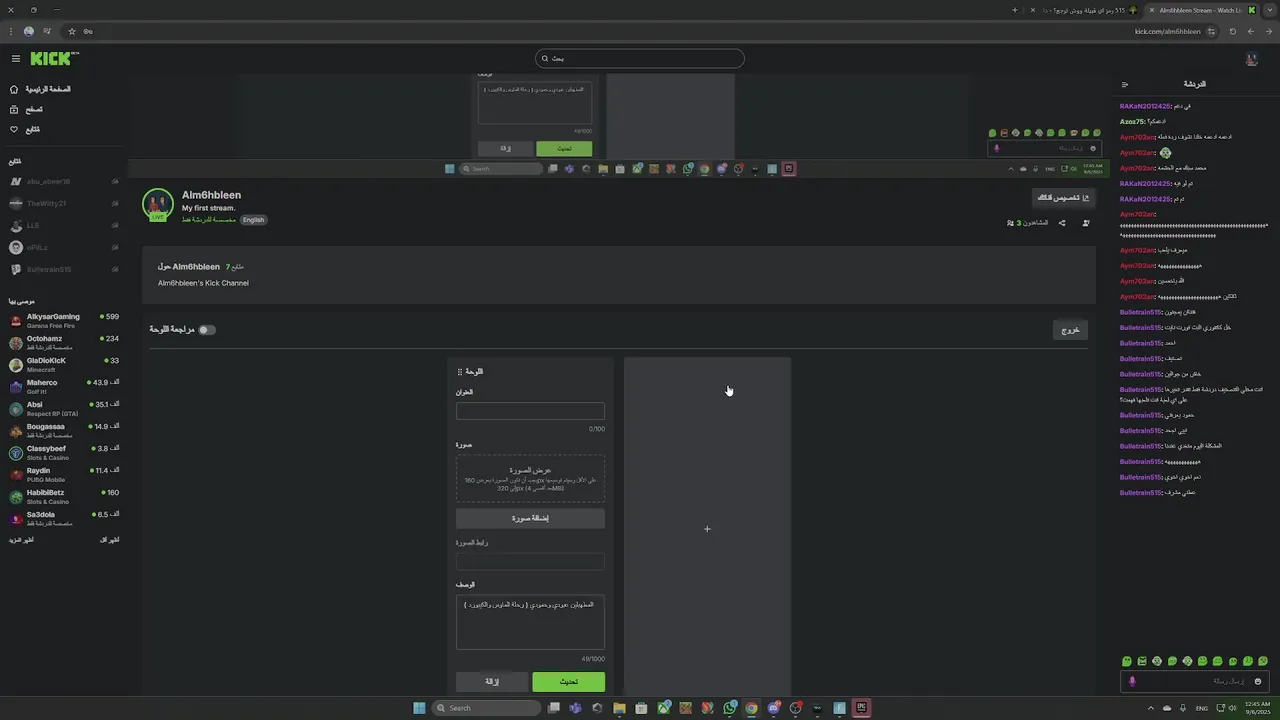Open Chrome three-dot menu
The width and height of the screenshot is (1280, 720).
pyautogui.click(x=11, y=31)
